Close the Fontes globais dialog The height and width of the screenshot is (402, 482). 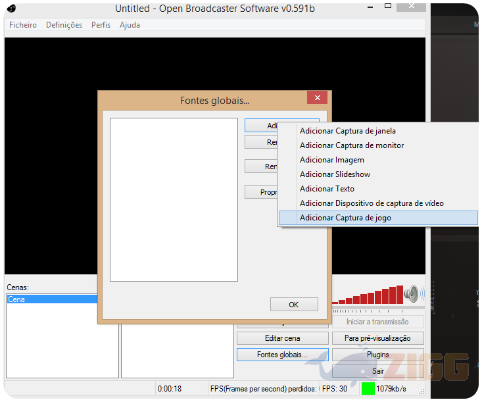tap(317, 98)
